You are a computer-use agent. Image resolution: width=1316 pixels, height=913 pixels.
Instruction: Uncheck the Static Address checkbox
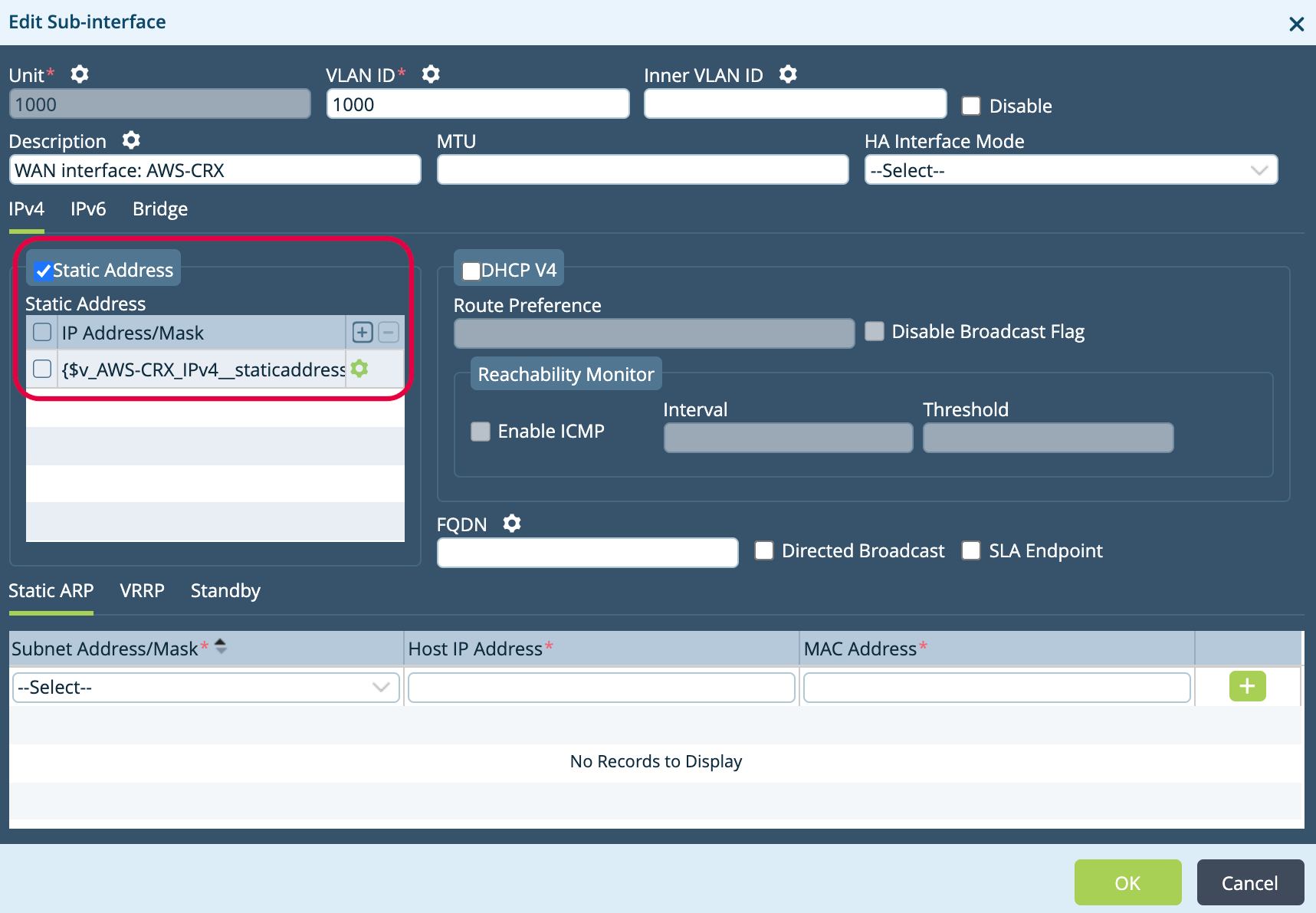point(44,271)
